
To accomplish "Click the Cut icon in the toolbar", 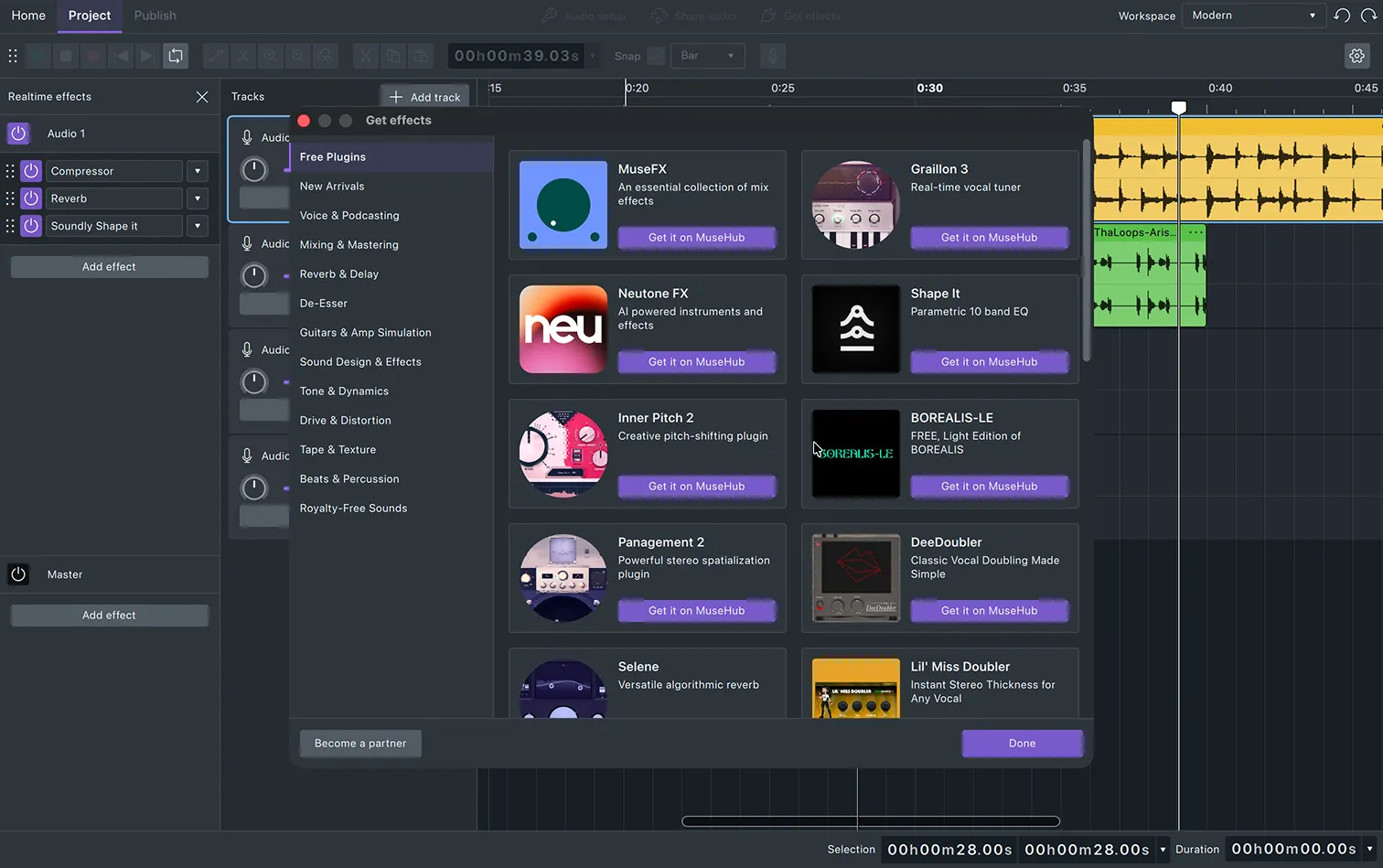I will pos(365,56).
